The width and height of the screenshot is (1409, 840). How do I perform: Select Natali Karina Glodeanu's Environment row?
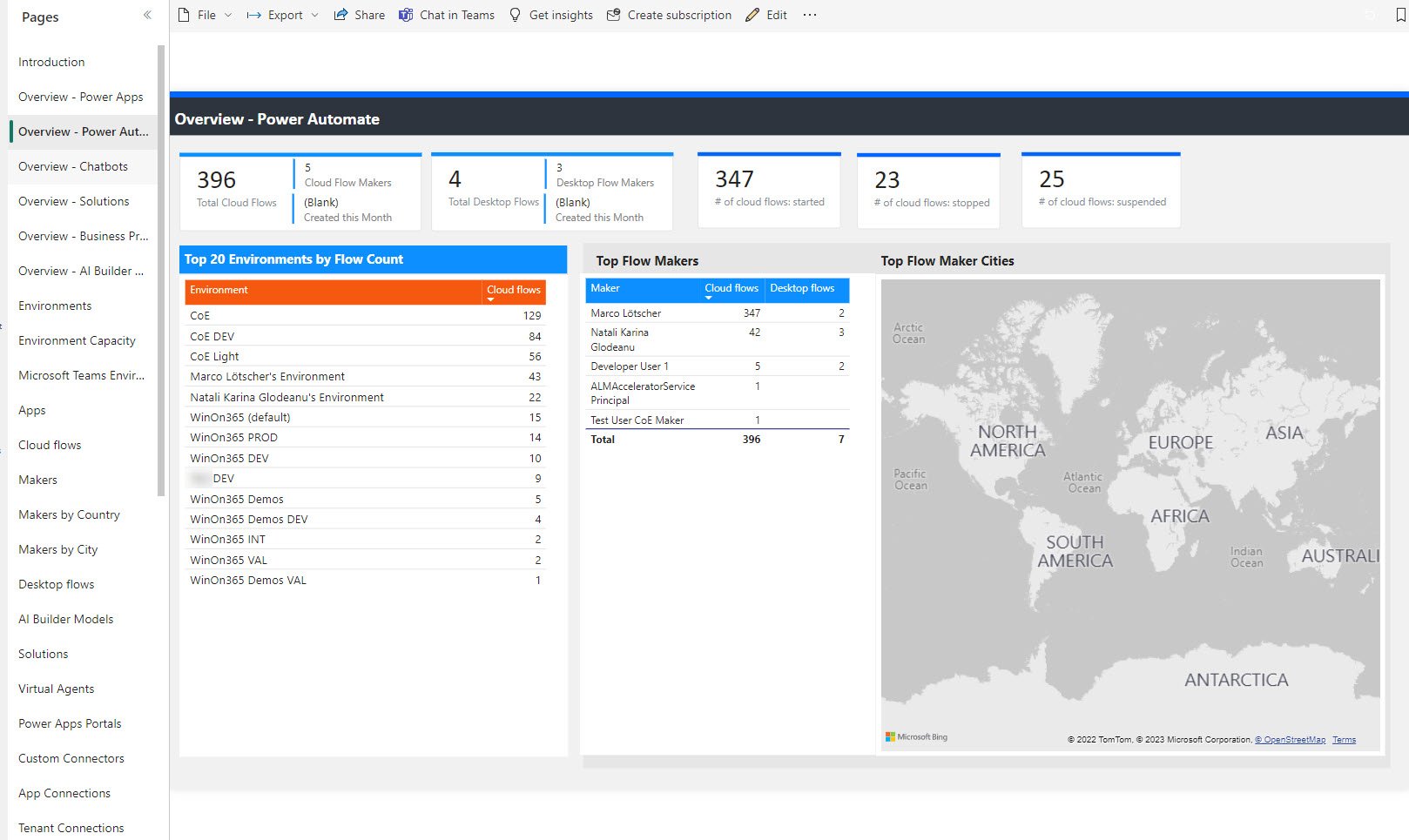coord(366,397)
